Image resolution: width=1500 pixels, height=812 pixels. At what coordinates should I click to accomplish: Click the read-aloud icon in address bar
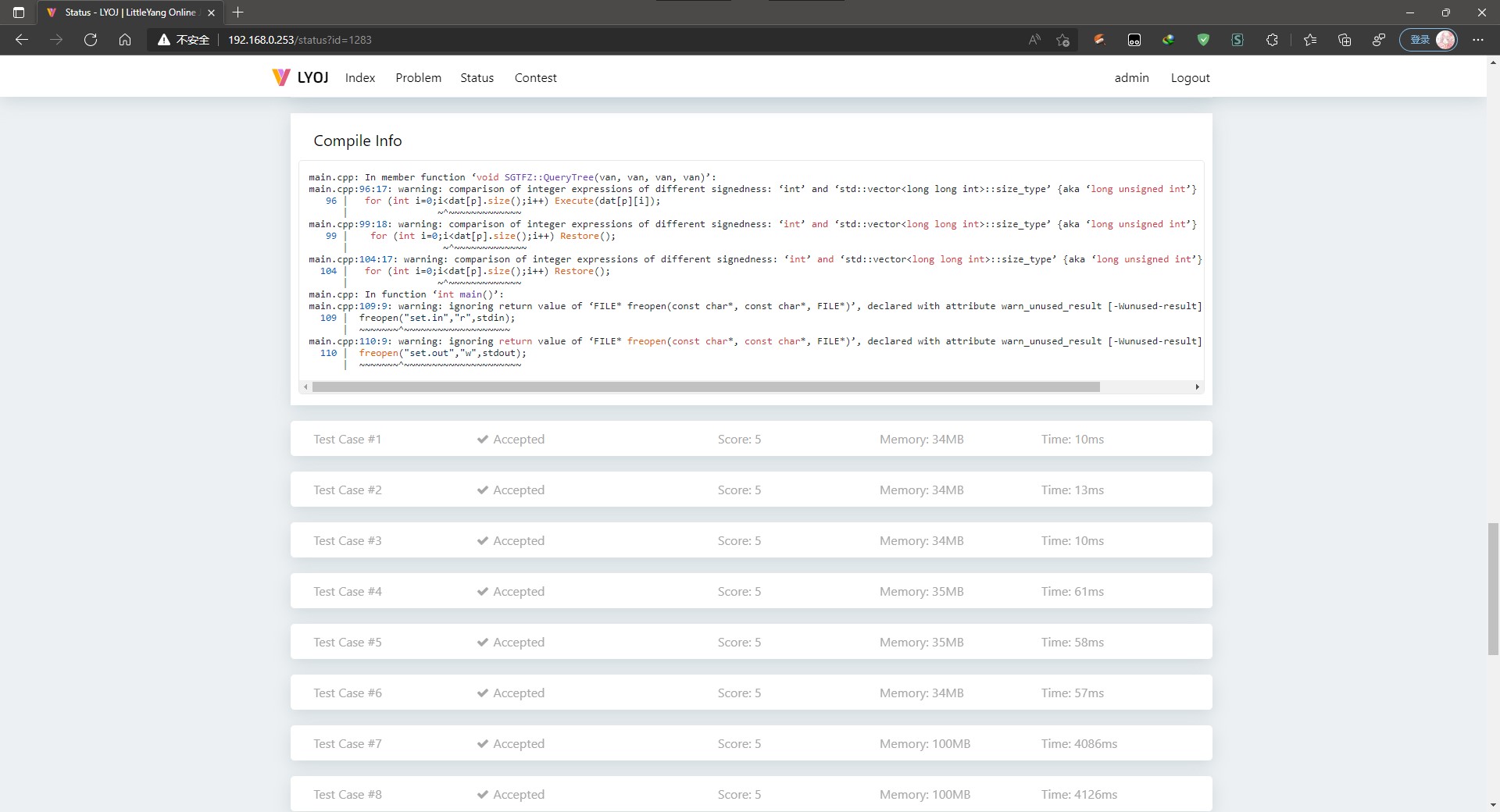tap(1033, 40)
